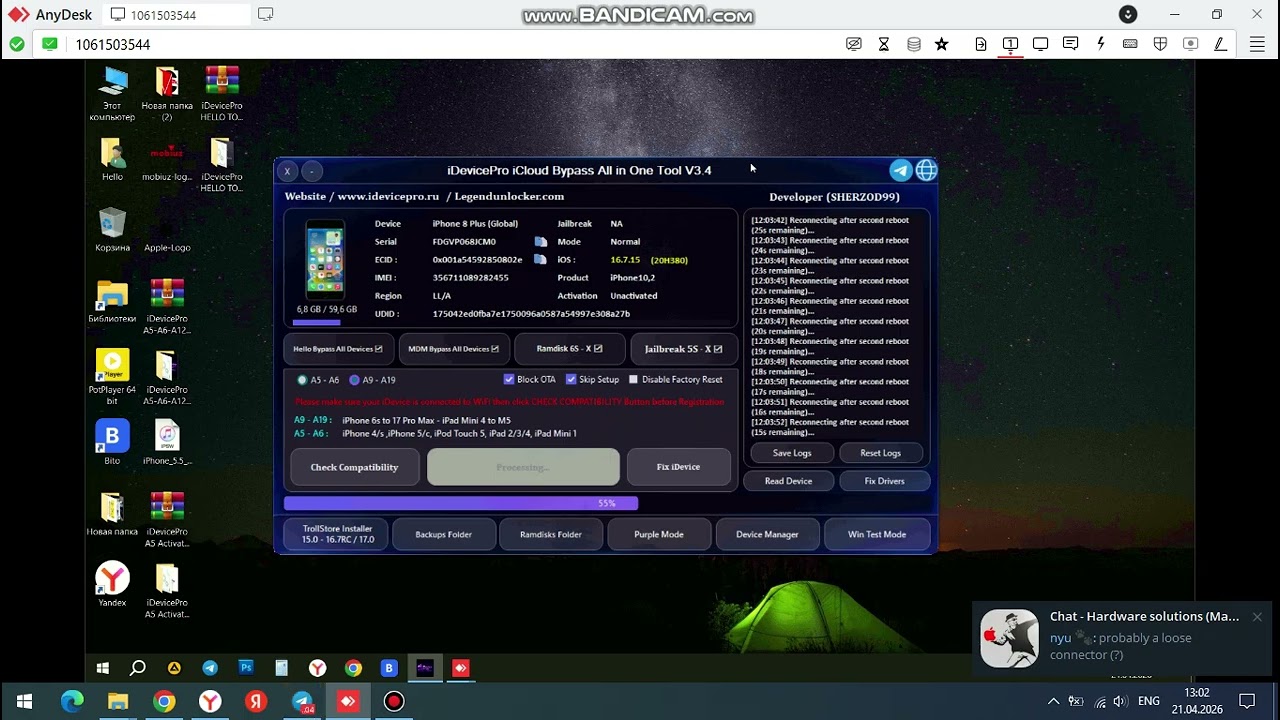Viewport: 1280px width, 720px height.
Task: Click the AnyDesk whiteboard pen icon
Action: 1220,44
